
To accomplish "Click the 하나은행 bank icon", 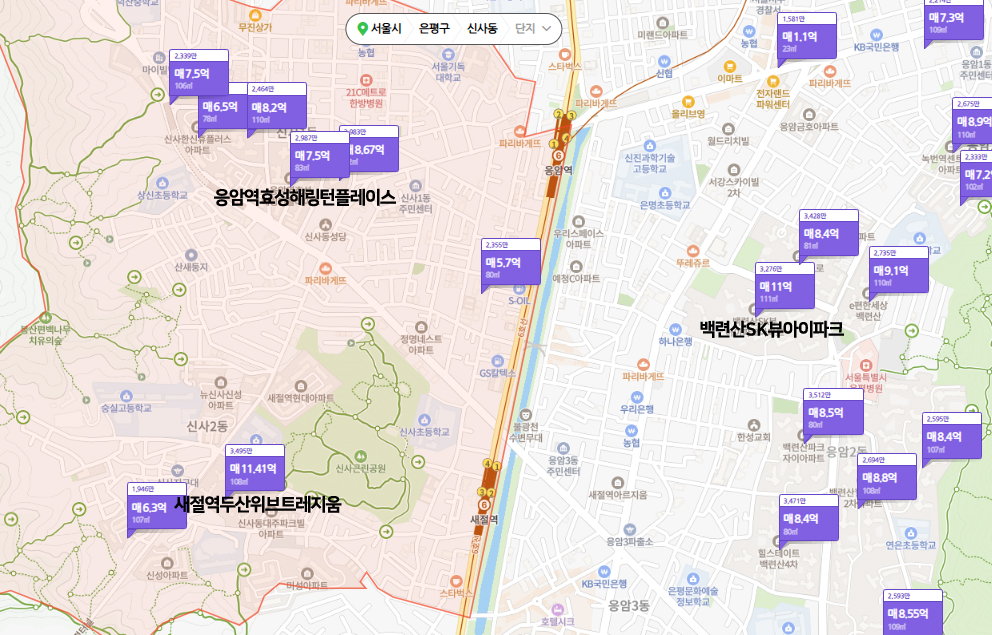I will pos(675,330).
